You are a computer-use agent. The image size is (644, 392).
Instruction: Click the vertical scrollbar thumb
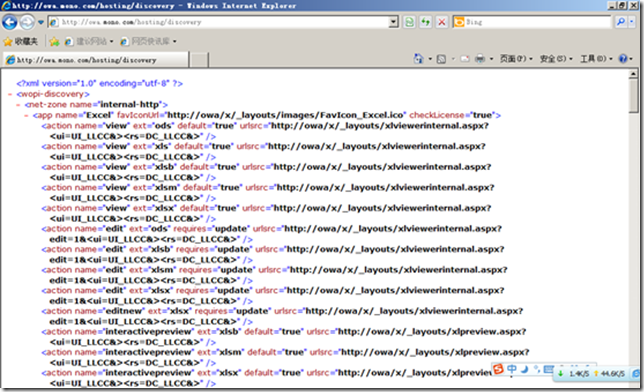point(633,96)
